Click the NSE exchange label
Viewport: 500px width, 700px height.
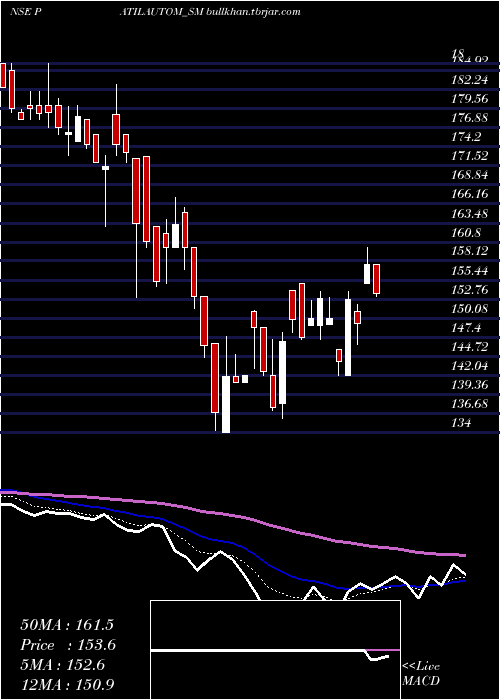[x=20, y=12]
